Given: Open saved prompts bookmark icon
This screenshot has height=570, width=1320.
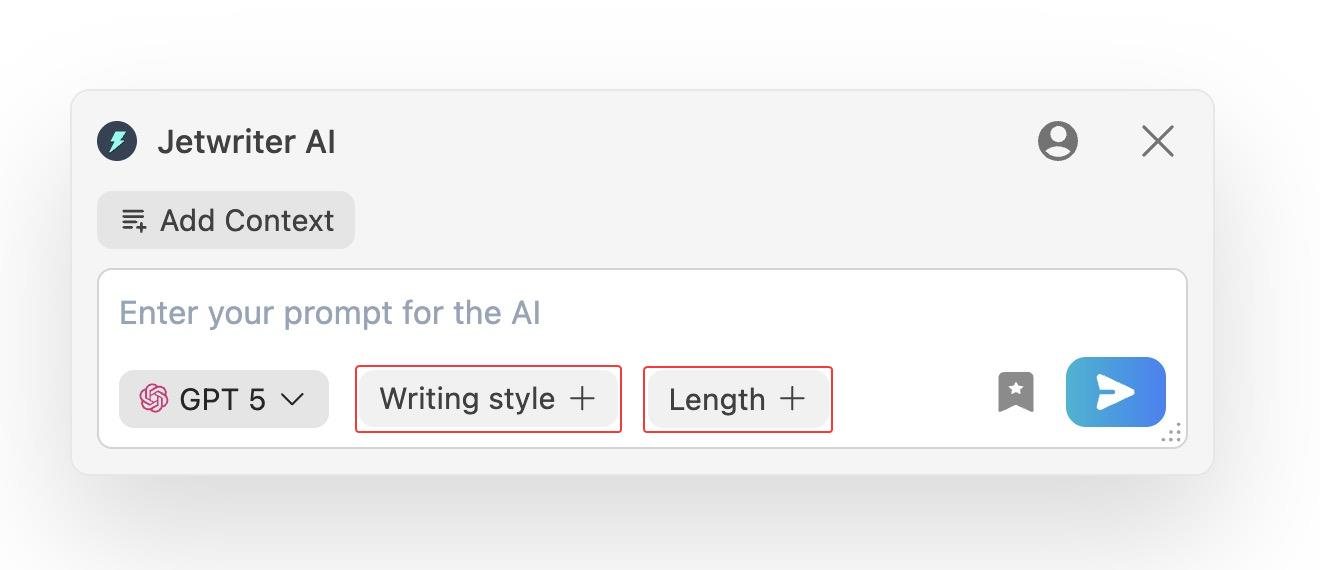Looking at the screenshot, I should tap(1015, 392).
